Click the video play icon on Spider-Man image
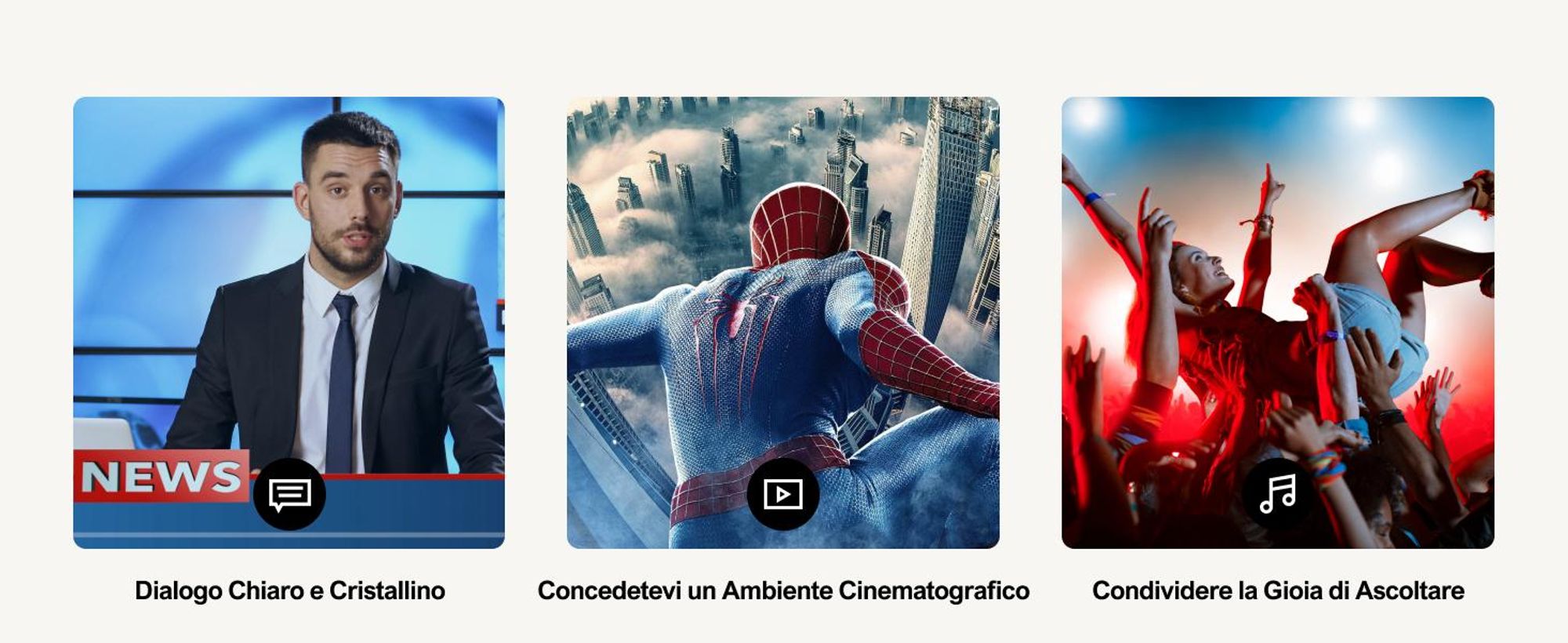The image size is (1568, 643). [782, 494]
